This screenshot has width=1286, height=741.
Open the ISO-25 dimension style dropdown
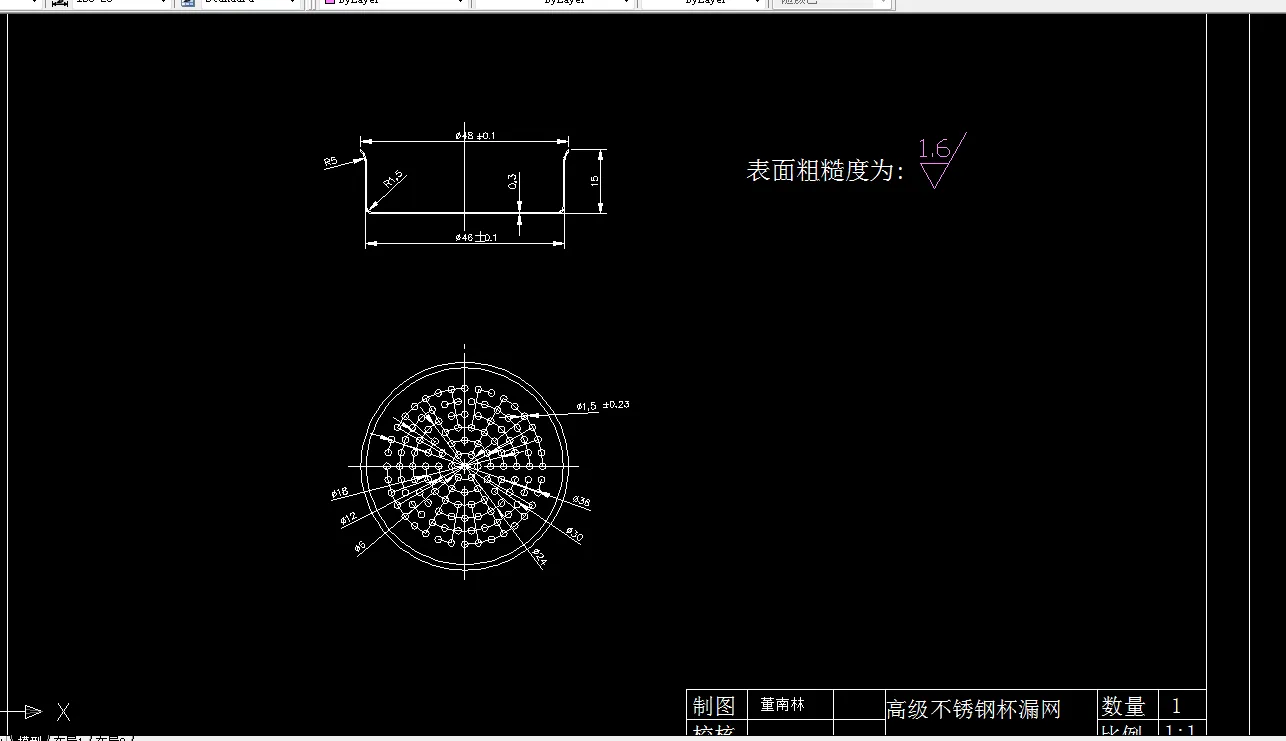pos(163,3)
